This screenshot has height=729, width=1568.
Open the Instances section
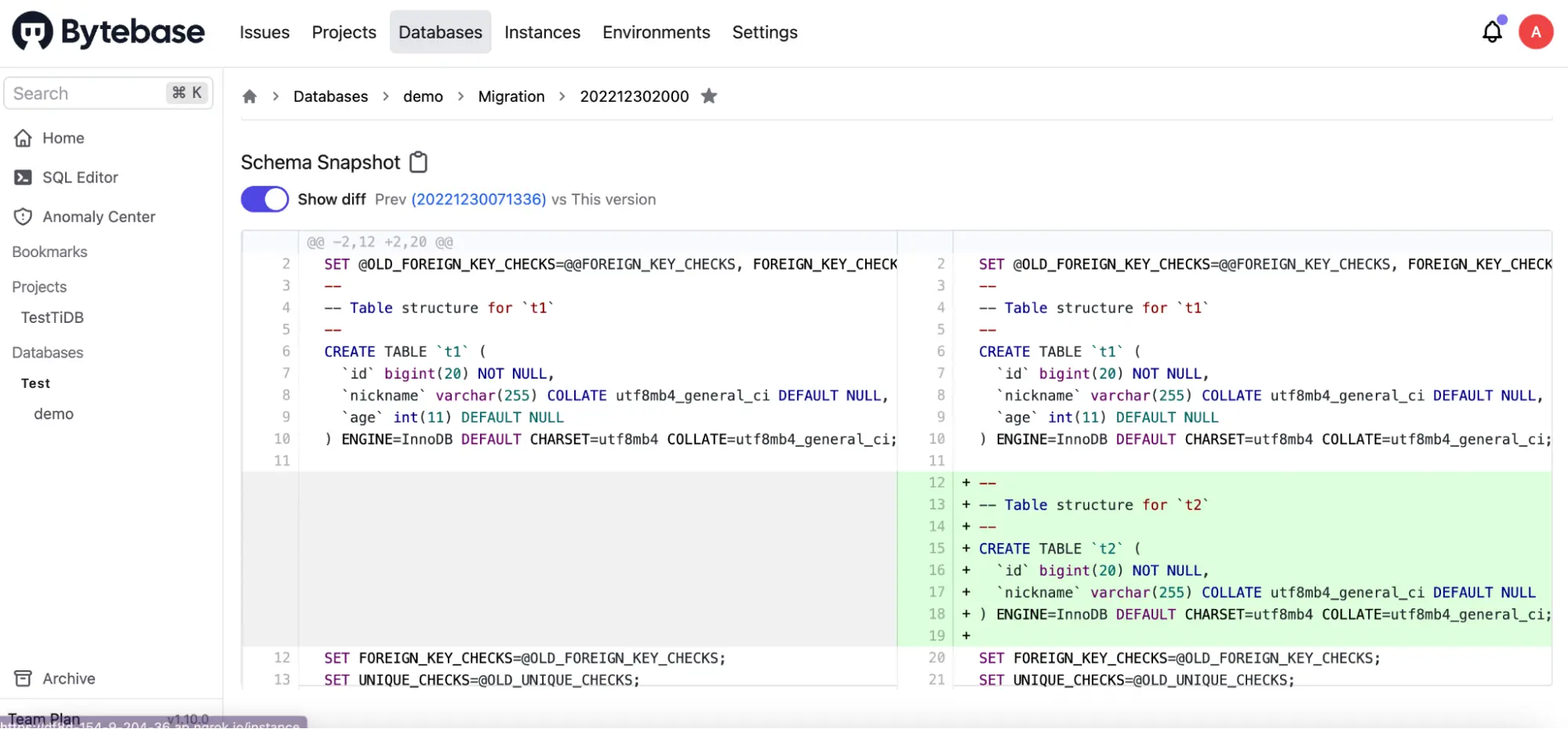pos(542,32)
